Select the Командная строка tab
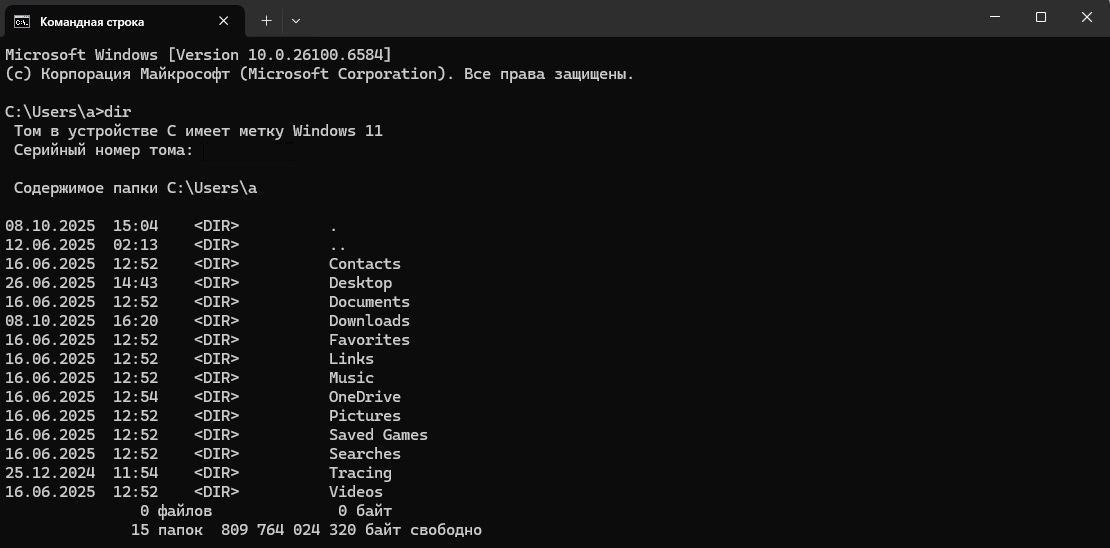1110x548 pixels. (92, 21)
